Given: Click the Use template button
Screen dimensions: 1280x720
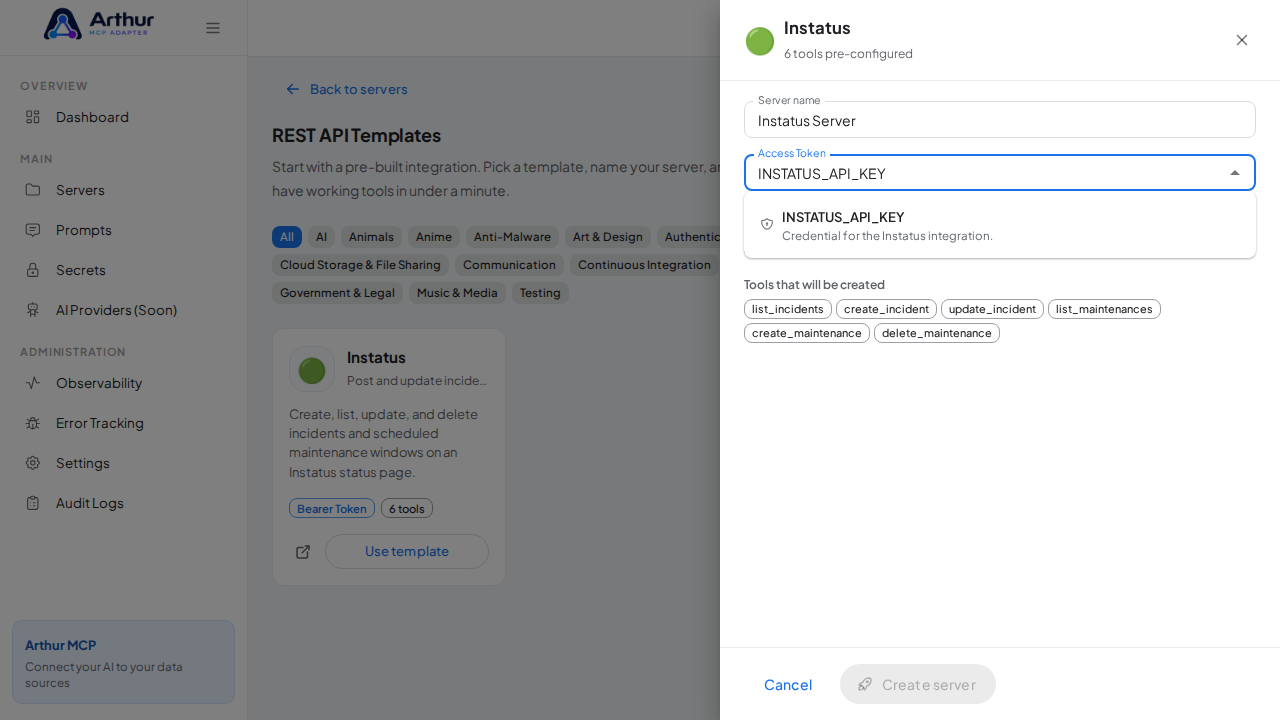Looking at the screenshot, I should click(x=407, y=551).
